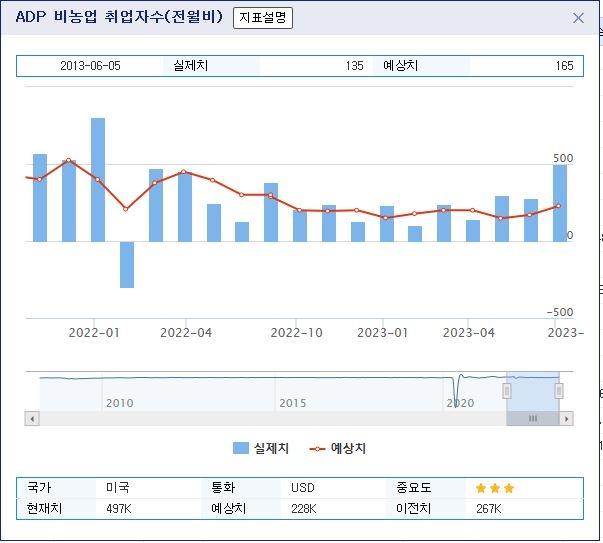Select the right range handle in navigator
The image size is (603, 543).
[559, 391]
